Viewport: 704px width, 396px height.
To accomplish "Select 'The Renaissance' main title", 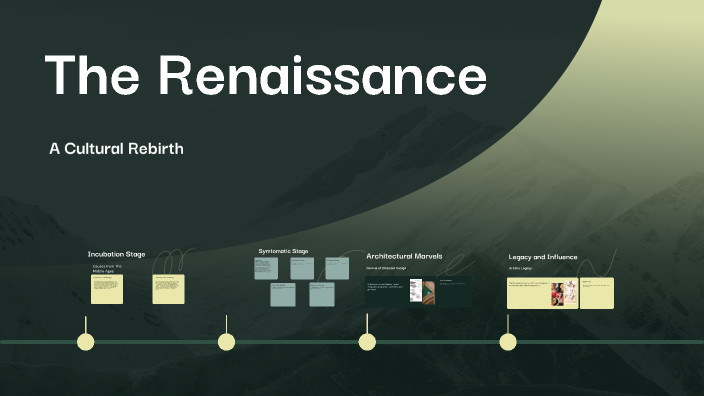I will click(266, 75).
